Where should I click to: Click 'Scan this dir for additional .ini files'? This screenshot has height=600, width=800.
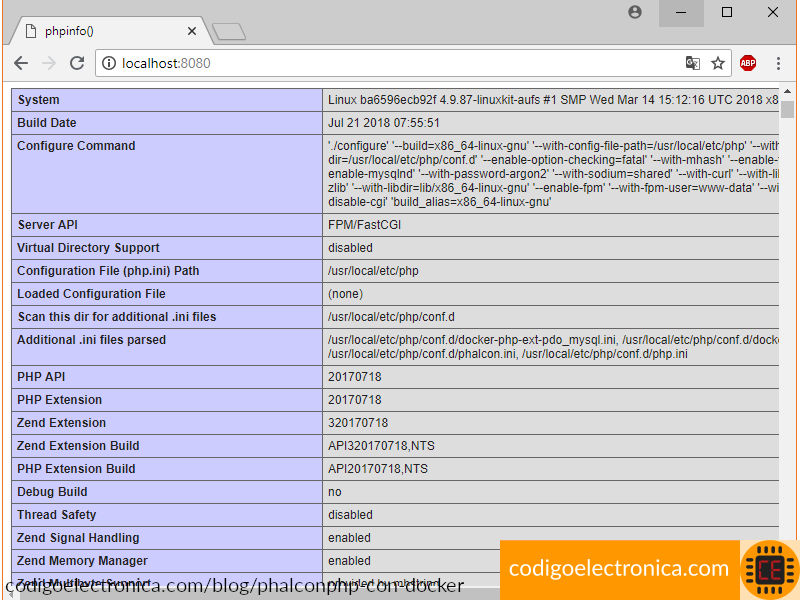[117, 317]
